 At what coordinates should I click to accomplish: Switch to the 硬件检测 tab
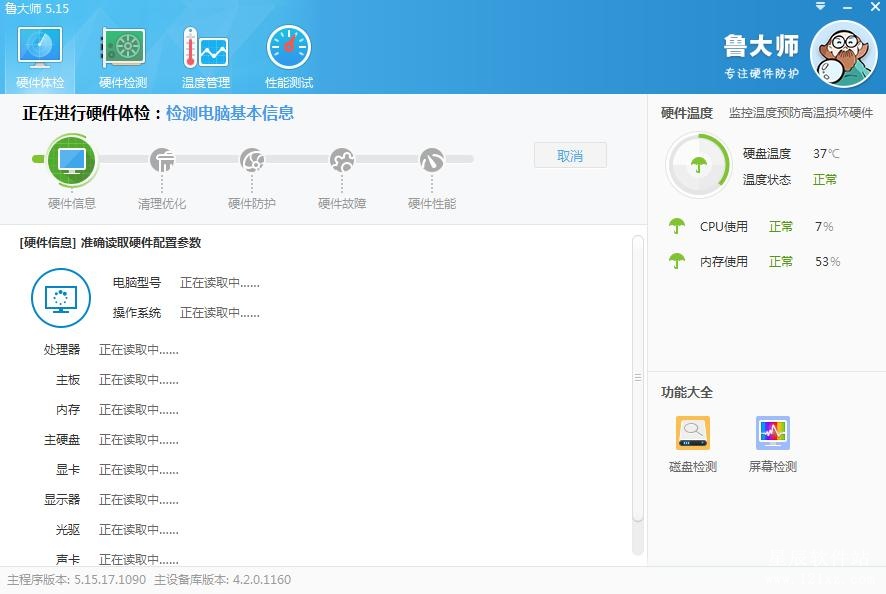123,58
